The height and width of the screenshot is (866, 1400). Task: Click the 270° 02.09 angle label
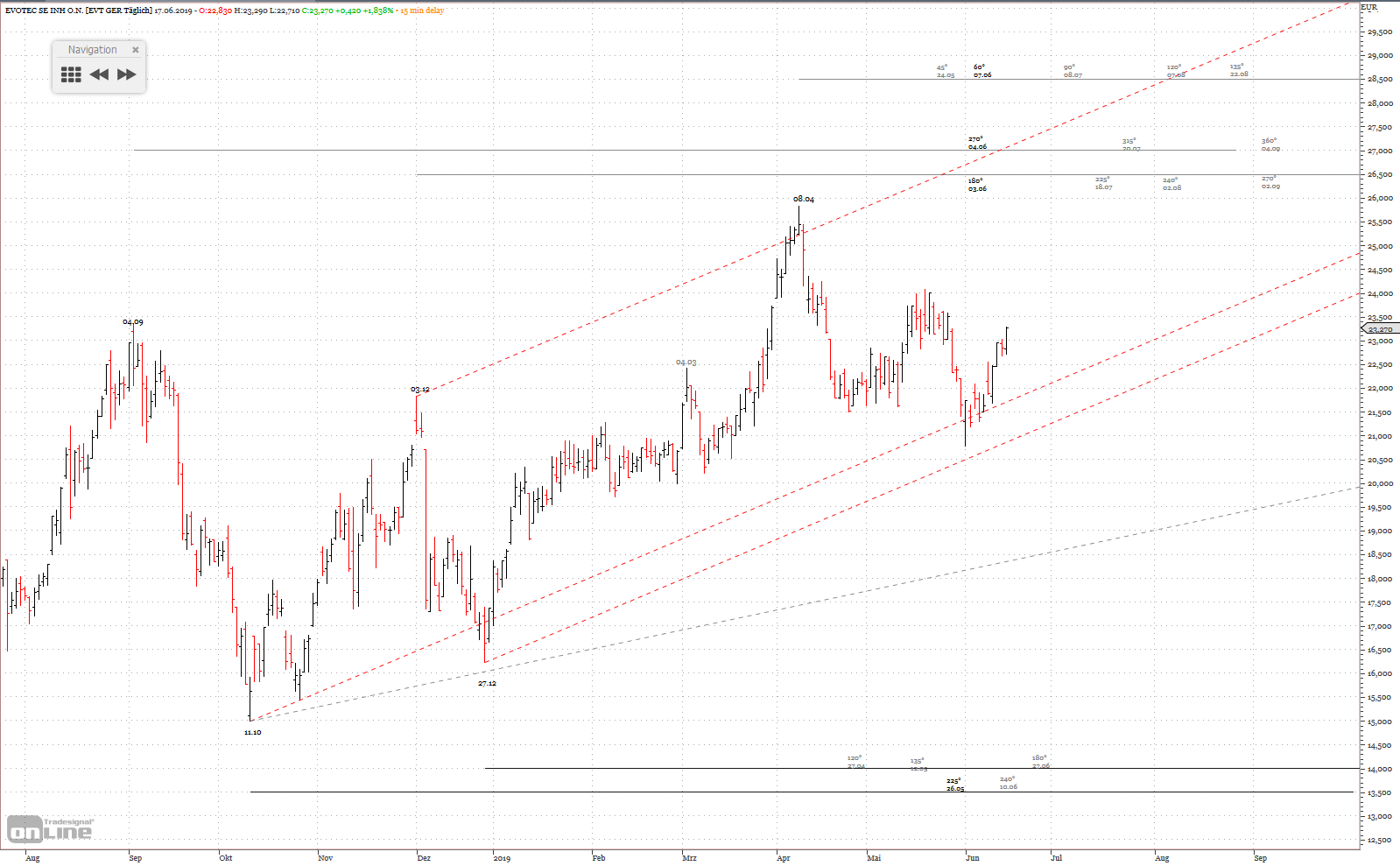pos(1270,182)
